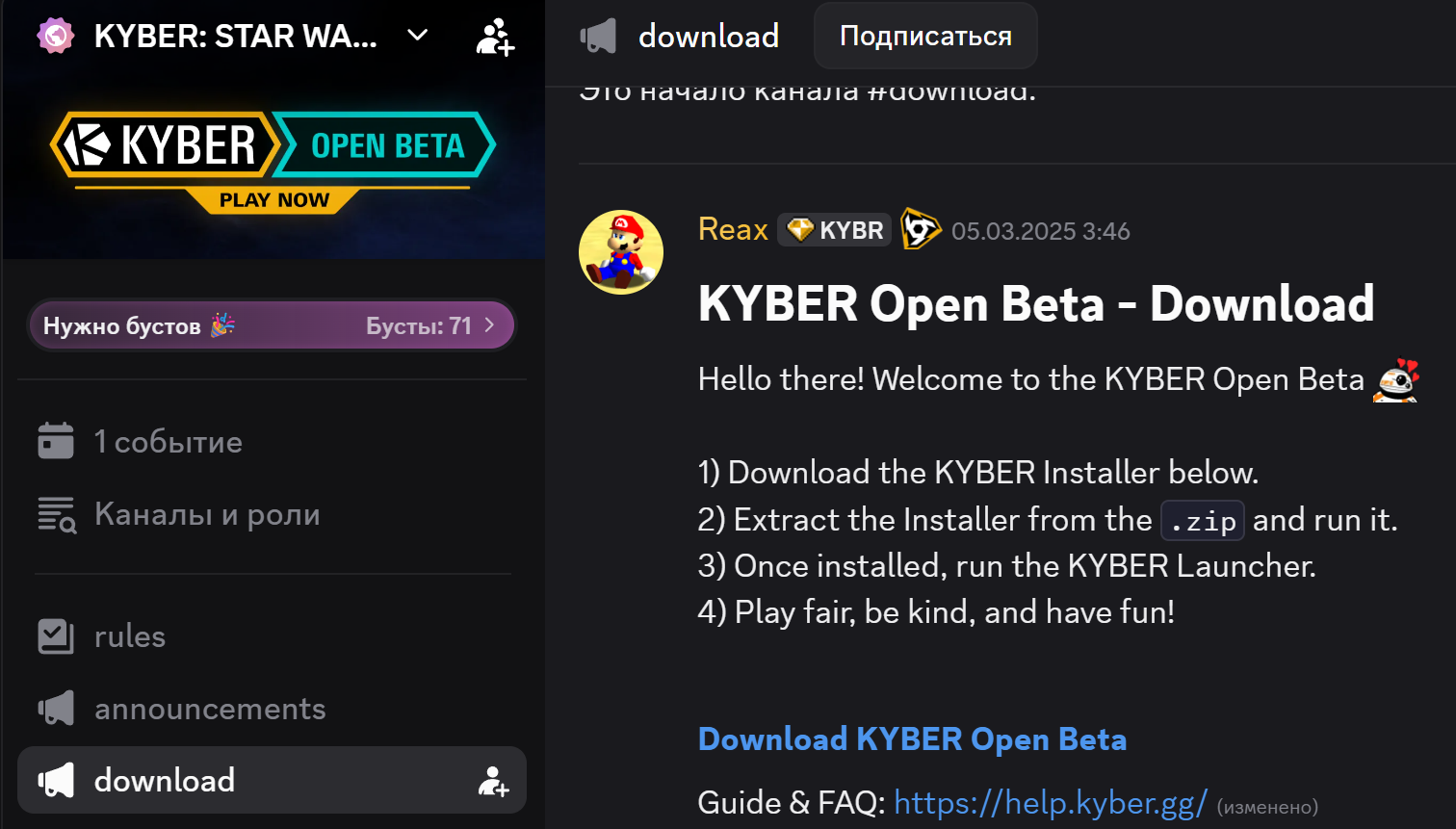Screen dimensions: 1456x829
Task: Click the invite people icon in server header
Action: (x=495, y=37)
